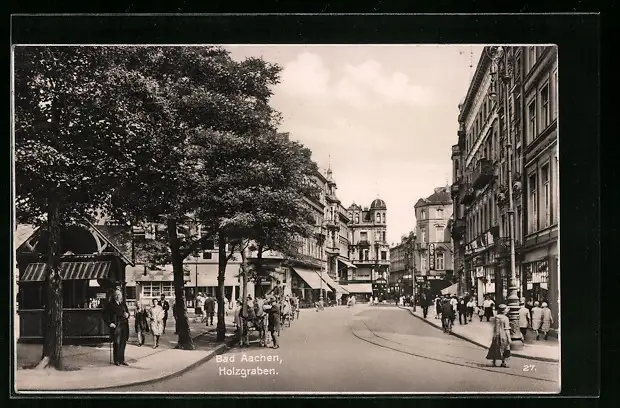Select the distant crowd on the right sidewalk
Screen dimensions: 620x408
coord(455,307)
